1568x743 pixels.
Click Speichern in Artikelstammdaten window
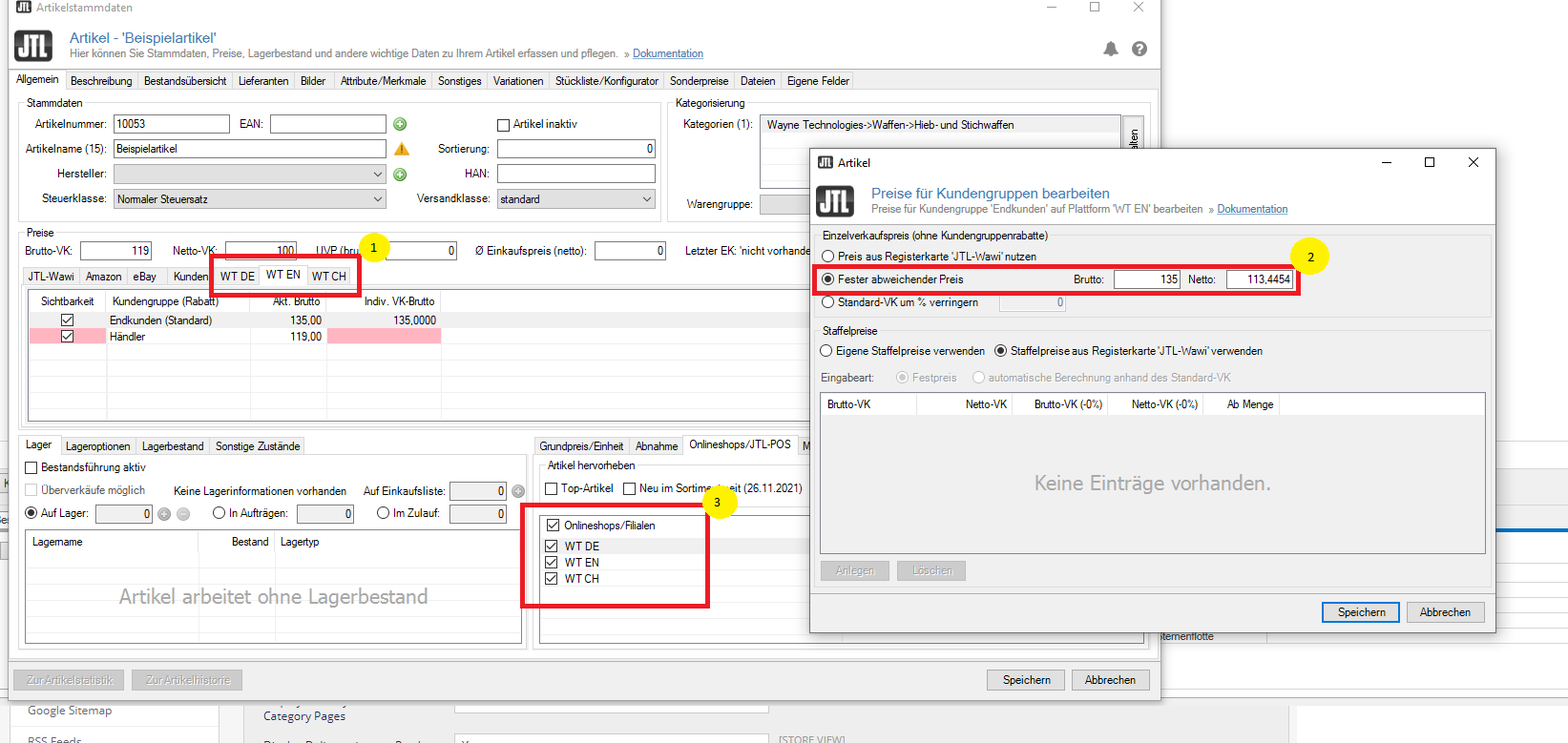[x=1026, y=680]
